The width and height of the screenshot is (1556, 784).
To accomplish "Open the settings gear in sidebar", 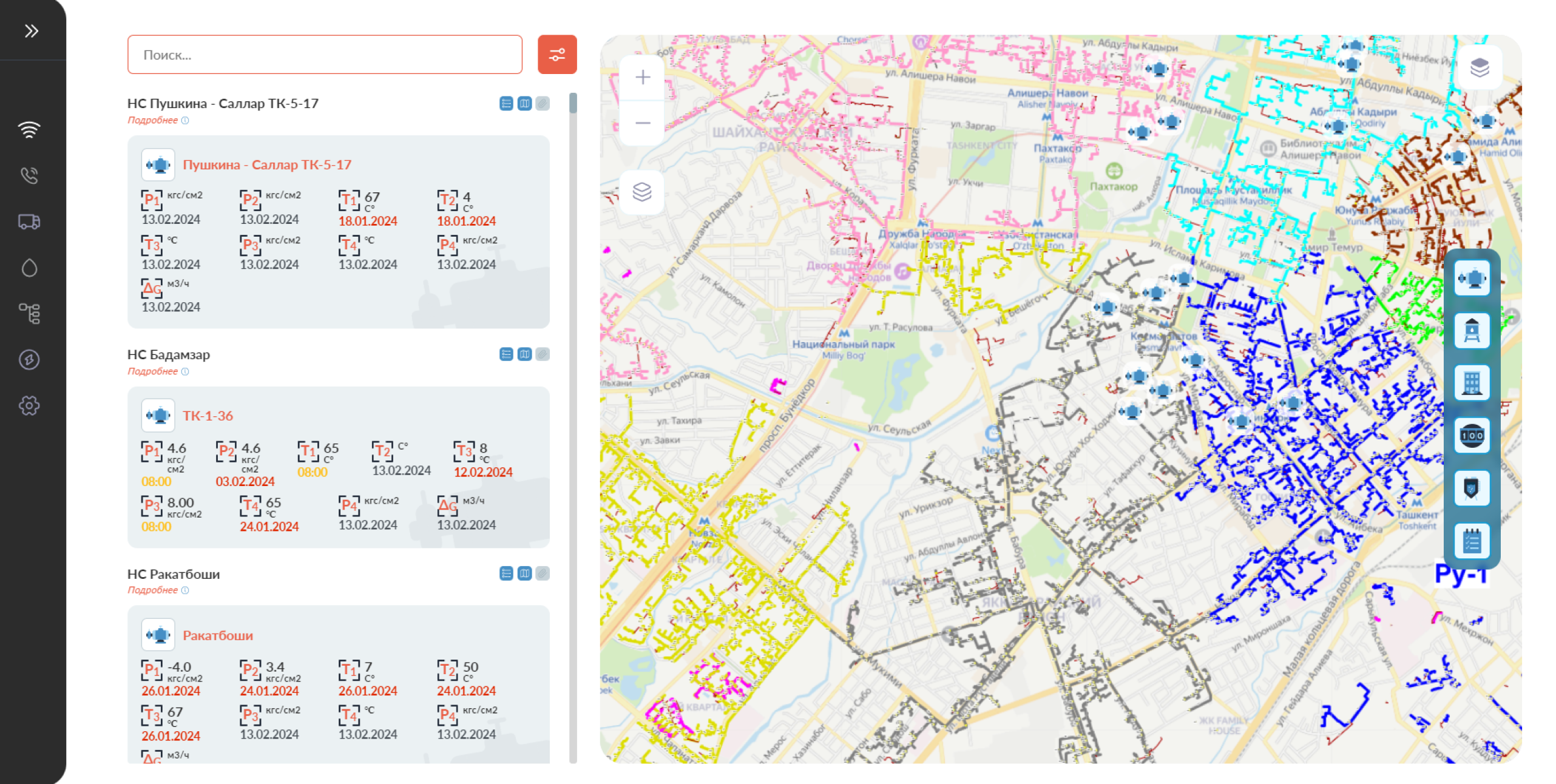I will 29,405.
